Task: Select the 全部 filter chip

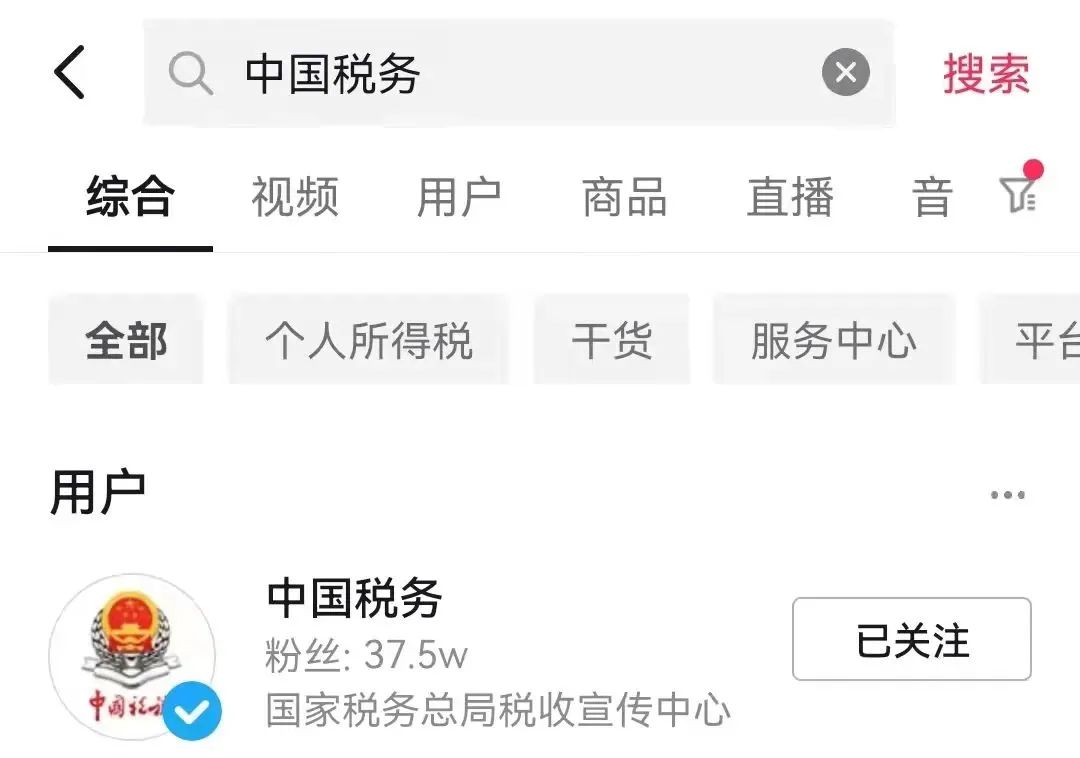Action: (x=126, y=339)
